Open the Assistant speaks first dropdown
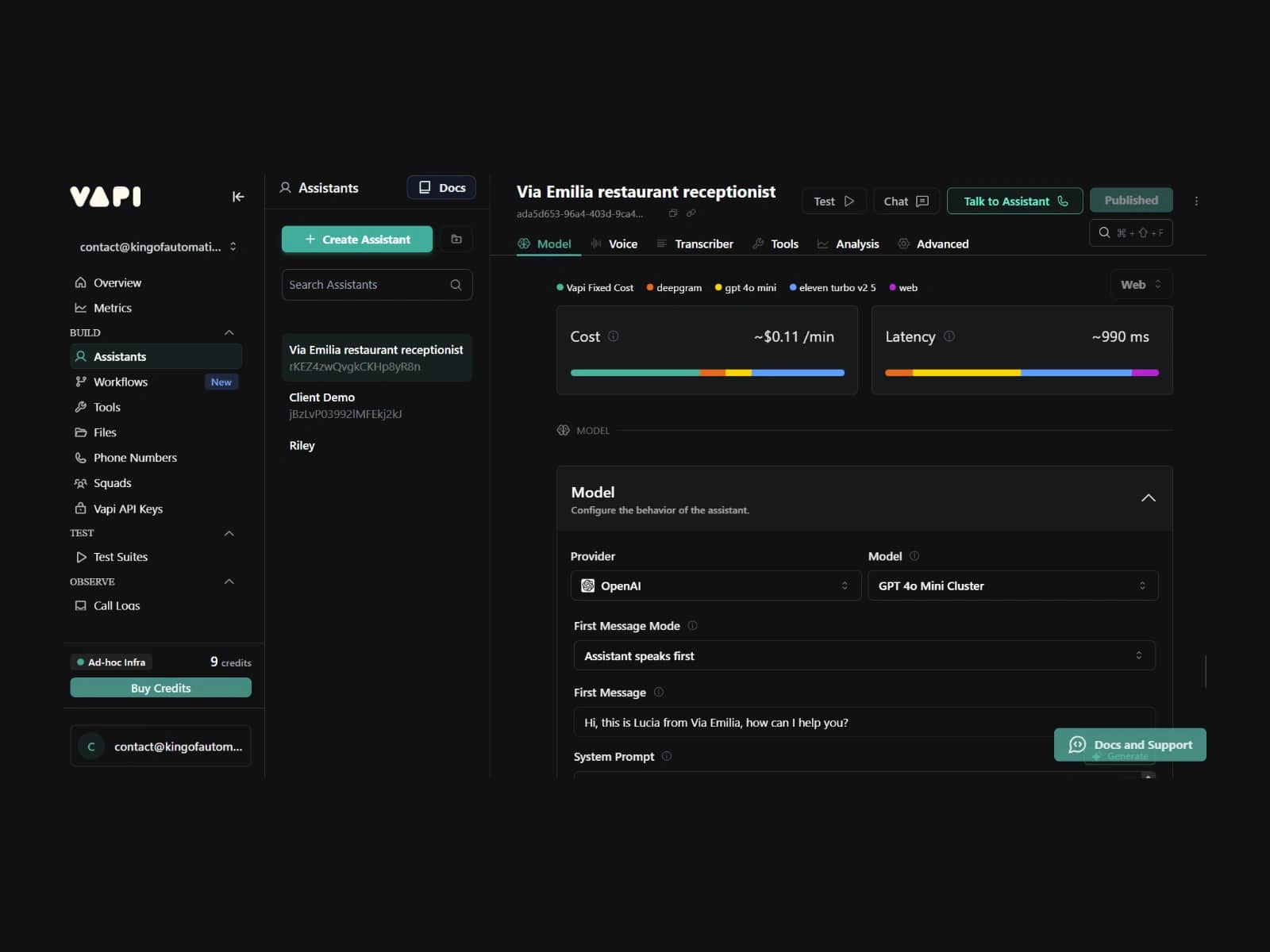This screenshot has height=952, width=1270. [864, 656]
